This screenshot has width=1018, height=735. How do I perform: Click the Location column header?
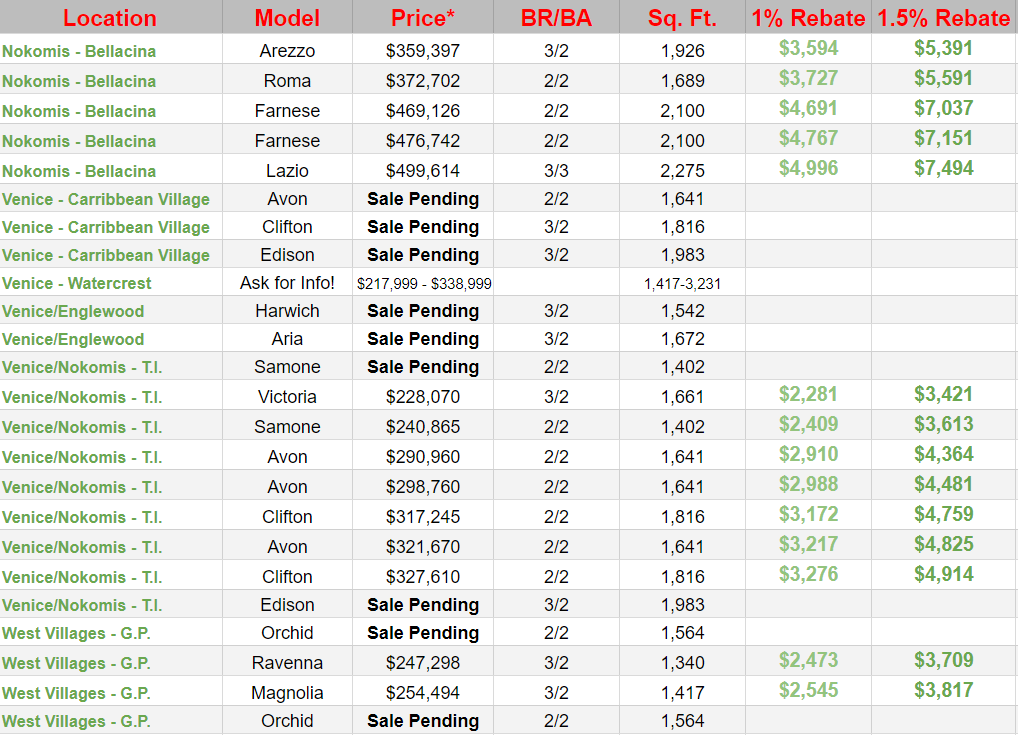click(x=110, y=18)
